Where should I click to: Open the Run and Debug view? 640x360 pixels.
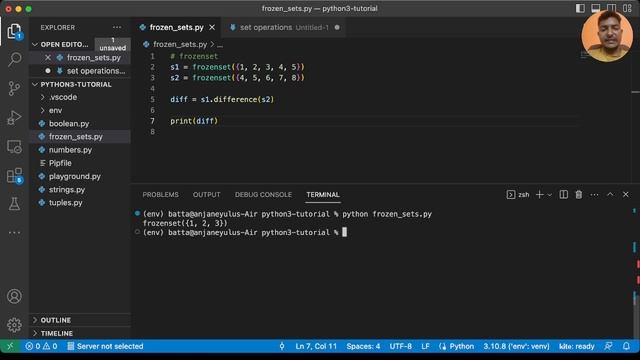pos(14,118)
